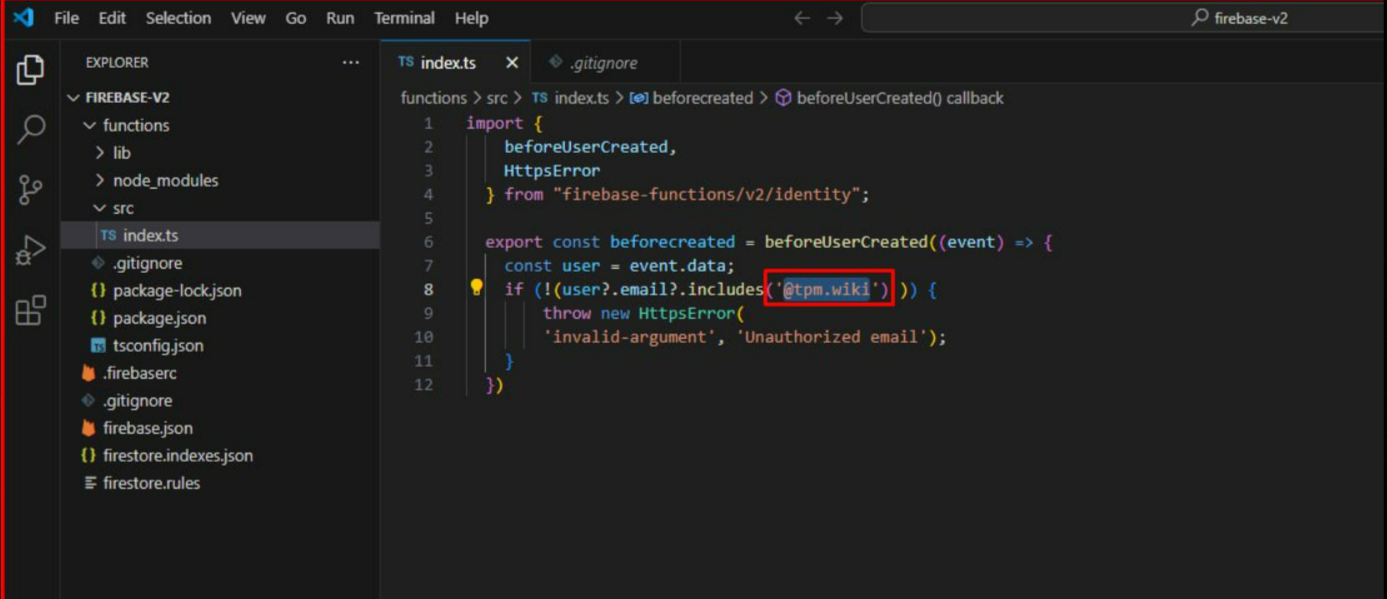Open the View menu
The height and width of the screenshot is (599, 1387).
248,18
